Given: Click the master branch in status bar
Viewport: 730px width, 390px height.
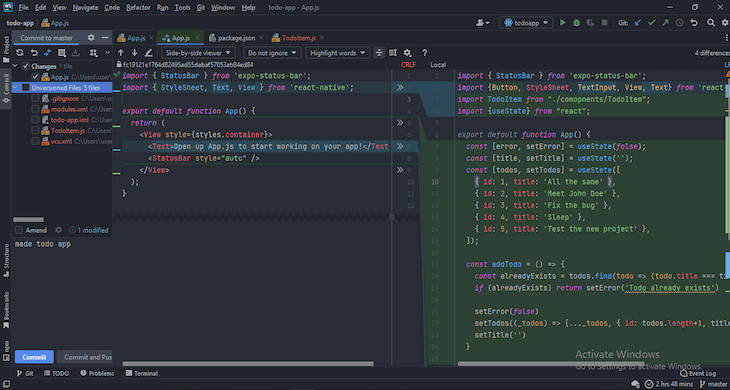Looking at the screenshot, I should (x=713, y=384).
